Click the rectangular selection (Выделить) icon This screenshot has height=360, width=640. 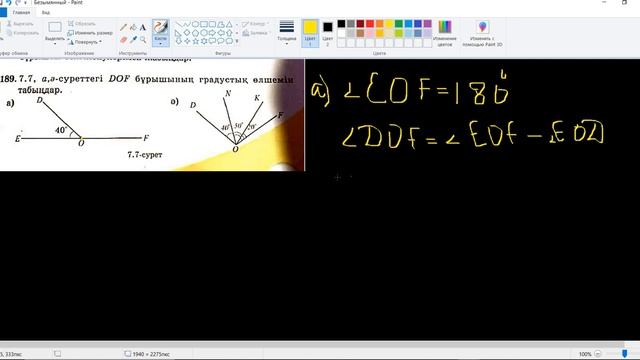pos(55,27)
